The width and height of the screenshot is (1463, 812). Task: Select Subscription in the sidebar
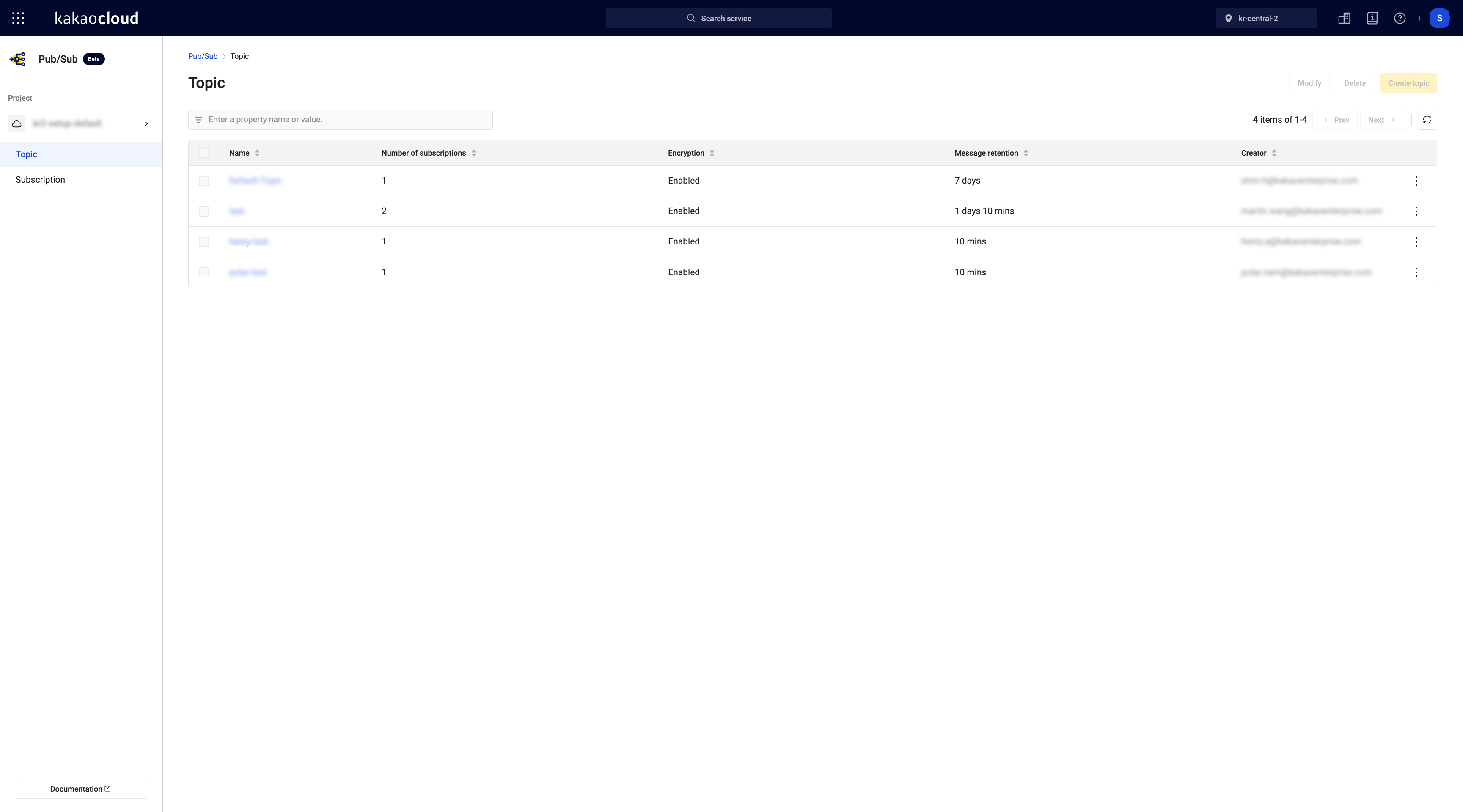pyautogui.click(x=81, y=180)
